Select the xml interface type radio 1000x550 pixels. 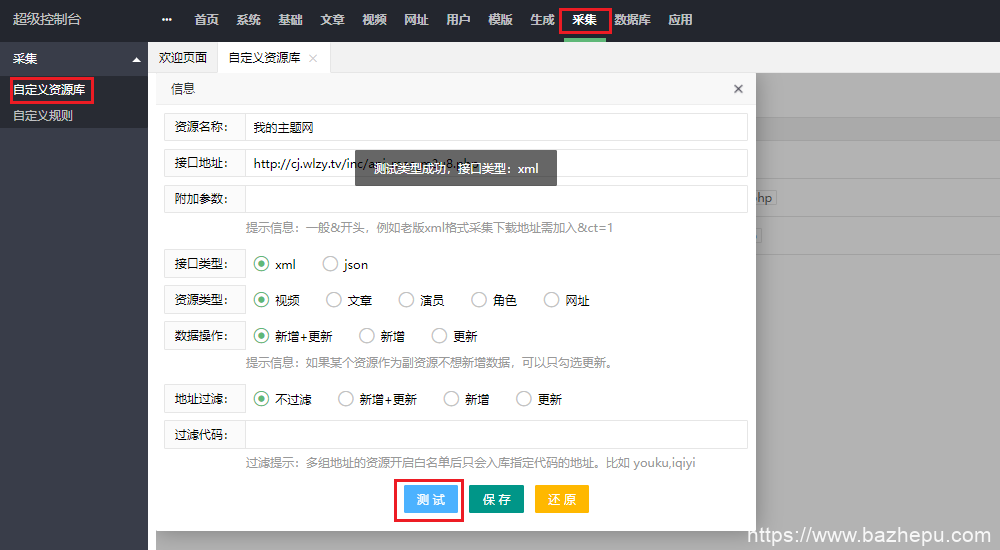click(262, 265)
